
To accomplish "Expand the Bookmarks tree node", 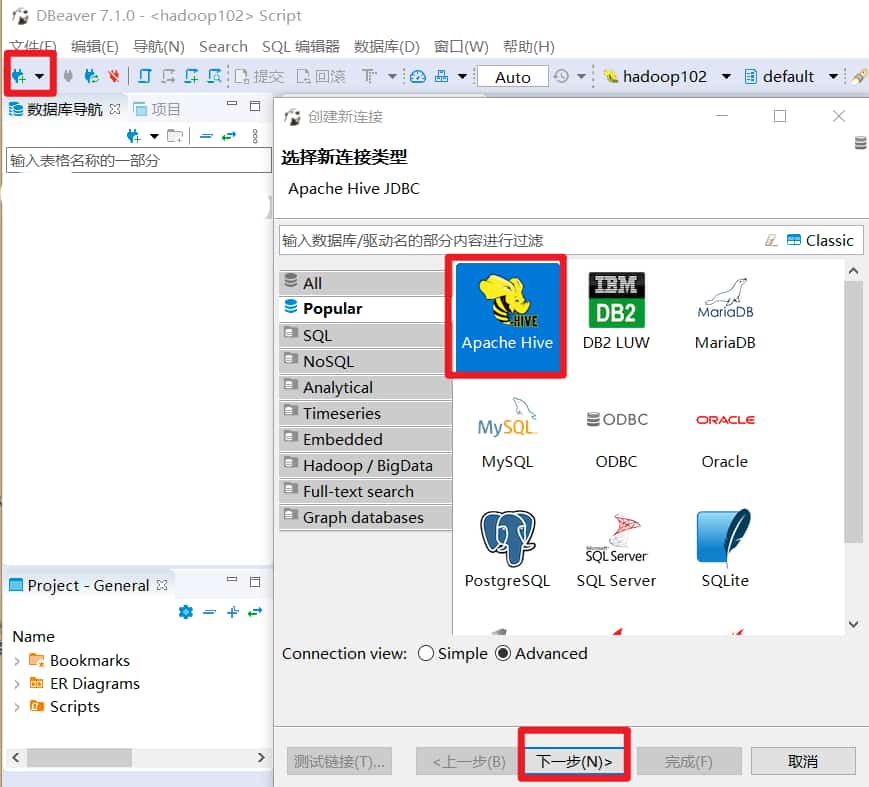I will (17, 661).
